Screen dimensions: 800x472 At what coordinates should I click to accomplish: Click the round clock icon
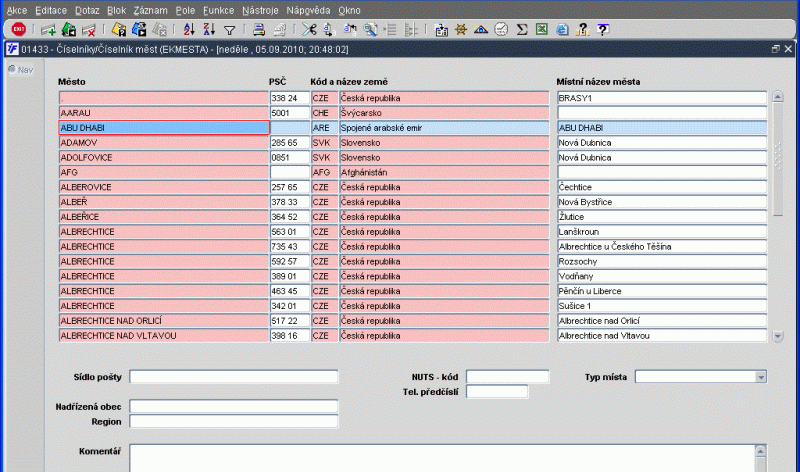pos(501,30)
